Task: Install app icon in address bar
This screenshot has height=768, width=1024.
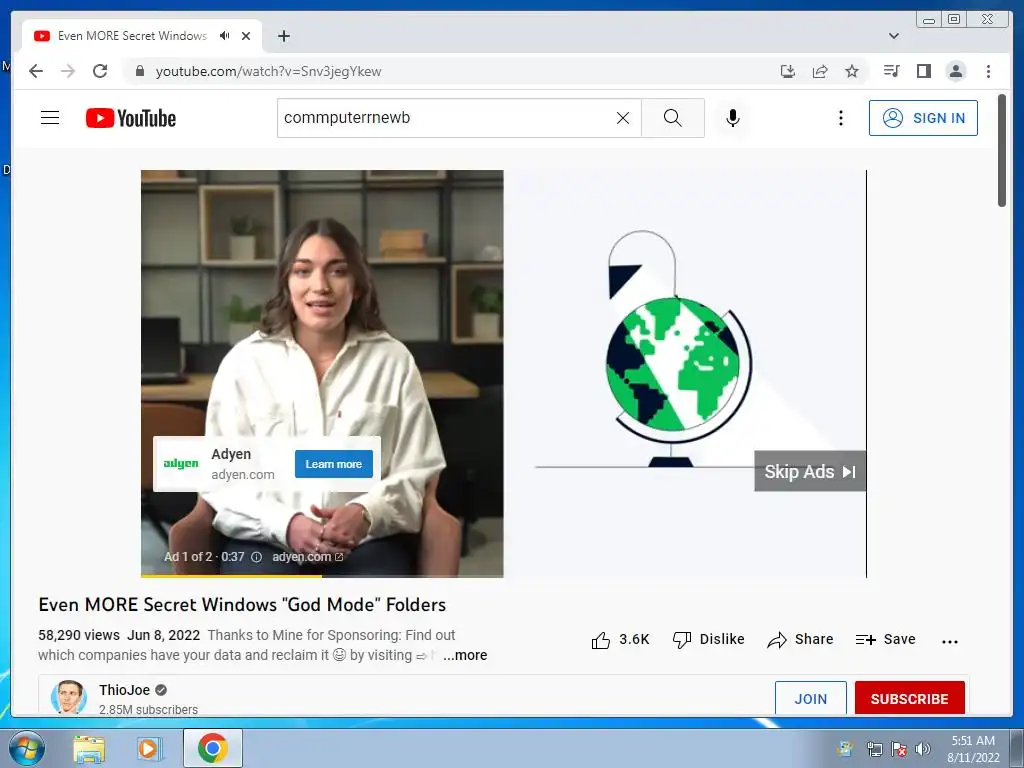Action: (x=788, y=71)
